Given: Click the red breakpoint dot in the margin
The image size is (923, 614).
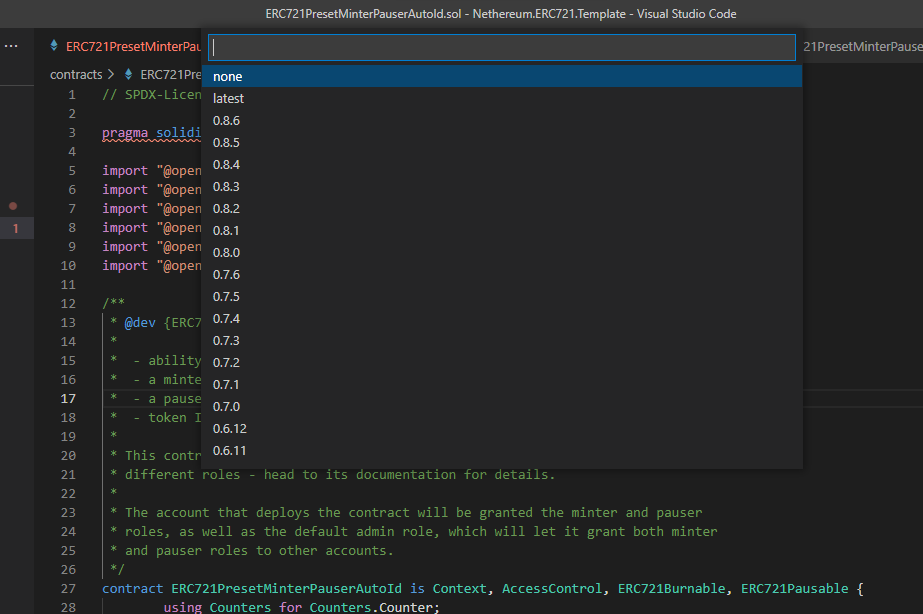Looking at the screenshot, I should (x=13, y=206).
